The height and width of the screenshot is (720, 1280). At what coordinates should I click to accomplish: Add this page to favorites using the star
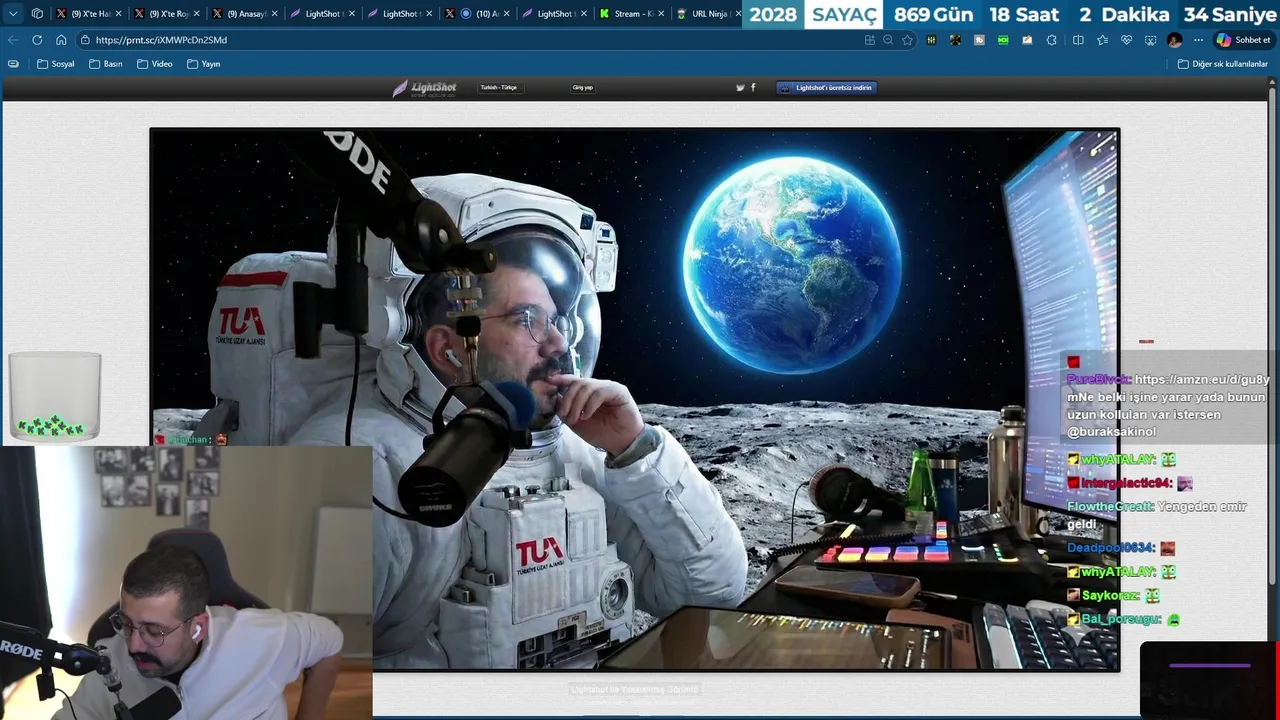(x=907, y=40)
